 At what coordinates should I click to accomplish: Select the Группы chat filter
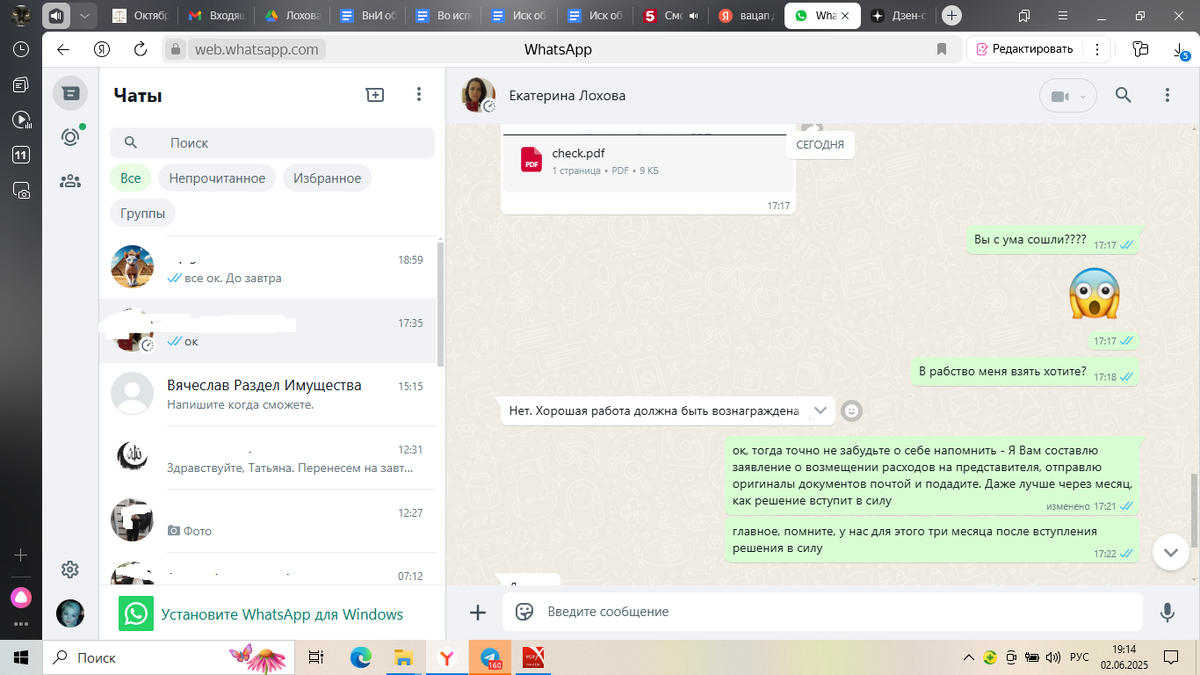(143, 213)
